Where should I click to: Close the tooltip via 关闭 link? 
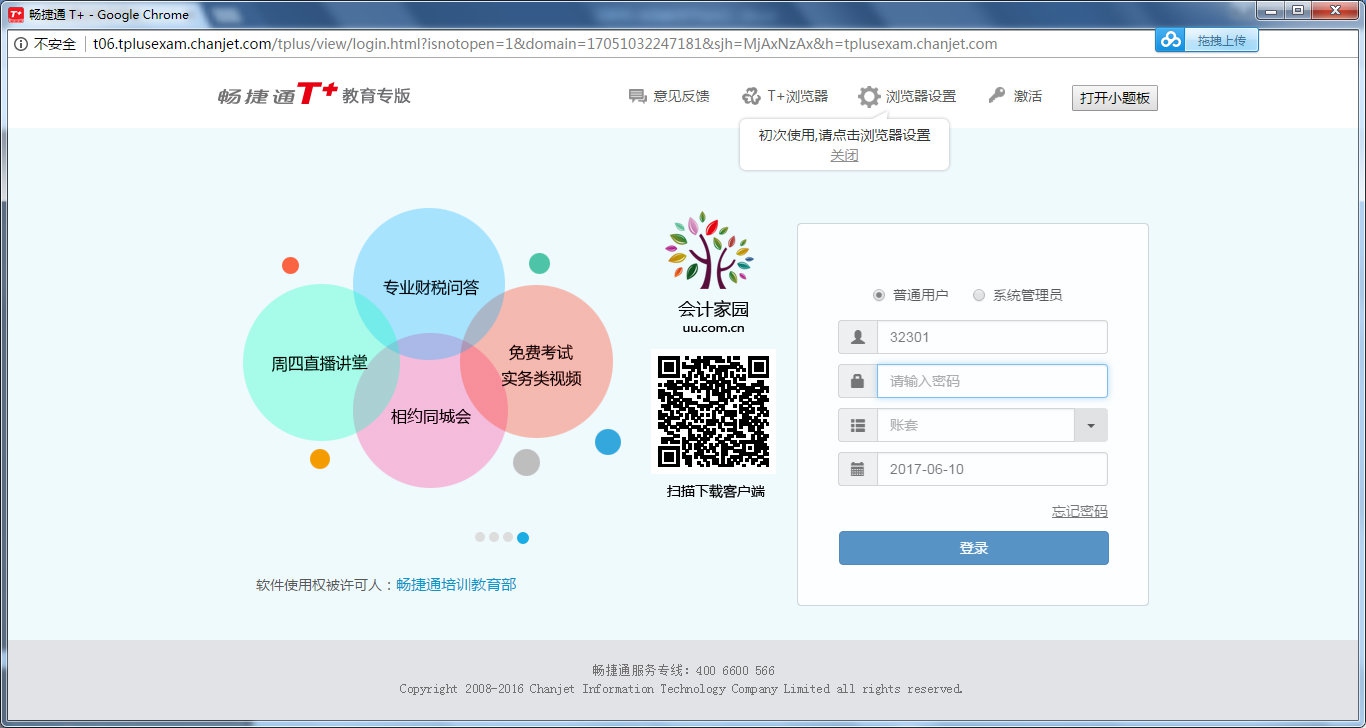[844, 155]
